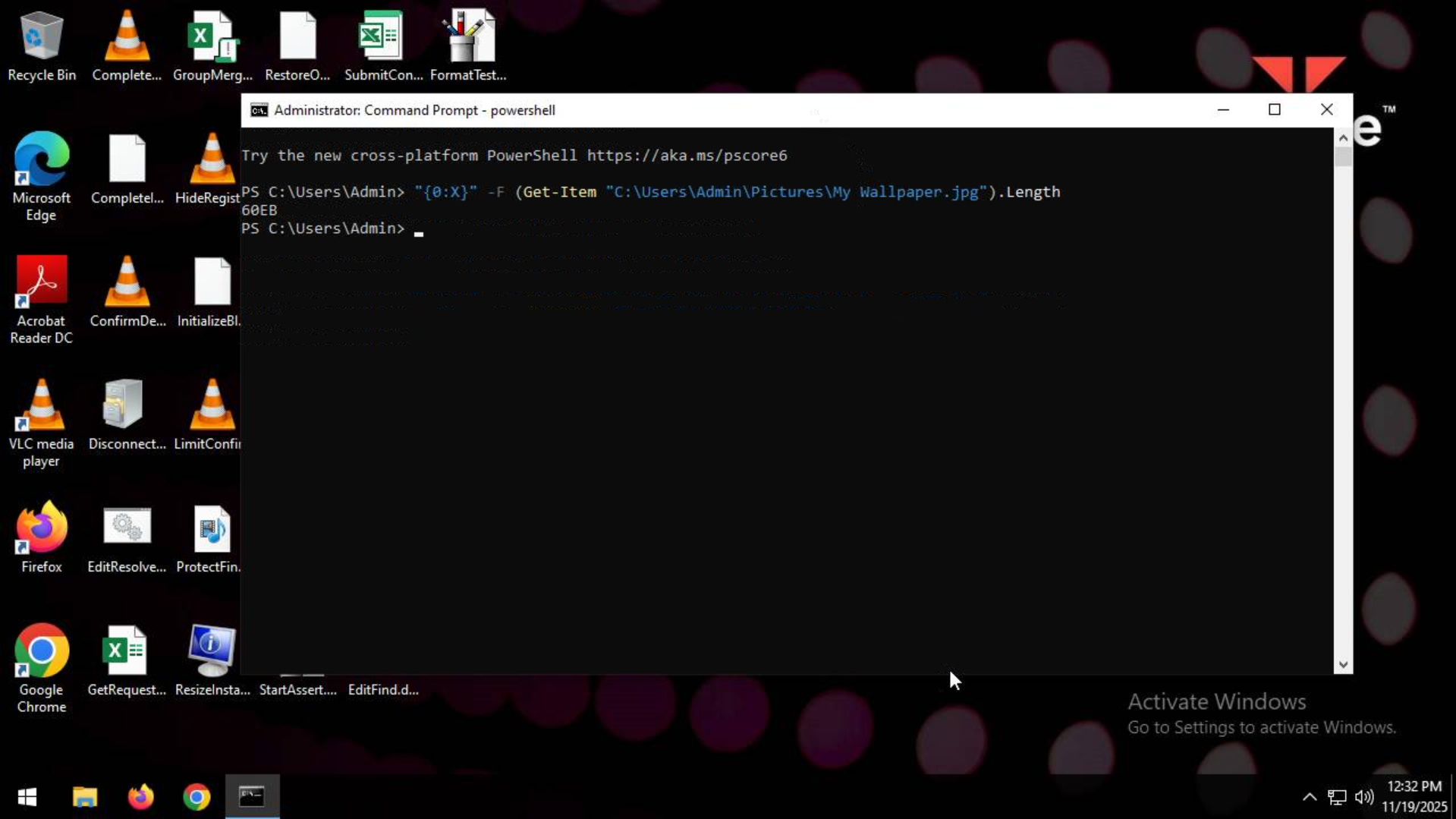Select the EditFind.d... desktop file label
Viewport: 1456px width, 819px height.
(383, 689)
